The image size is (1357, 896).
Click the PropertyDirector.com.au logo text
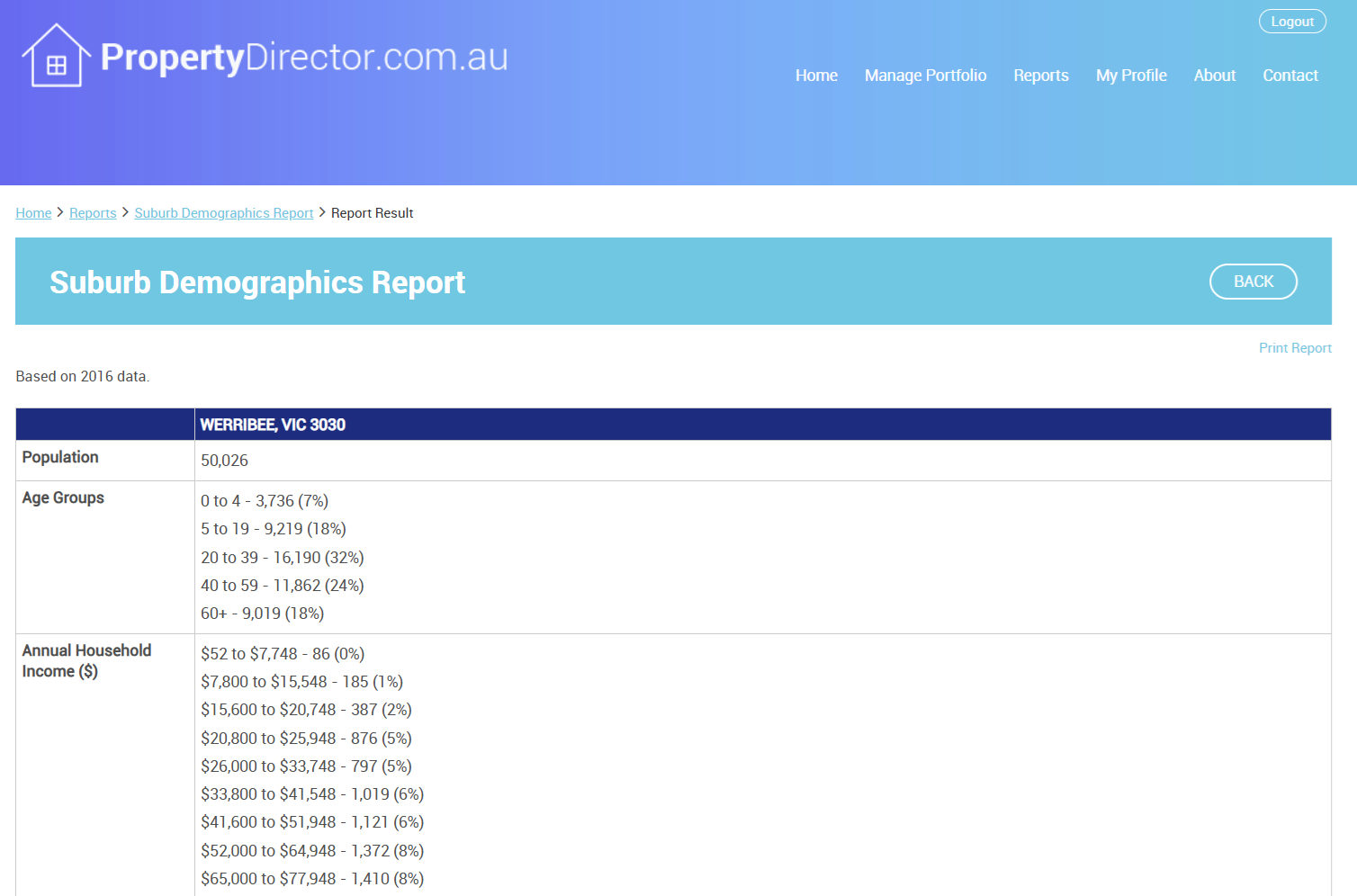point(304,58)
